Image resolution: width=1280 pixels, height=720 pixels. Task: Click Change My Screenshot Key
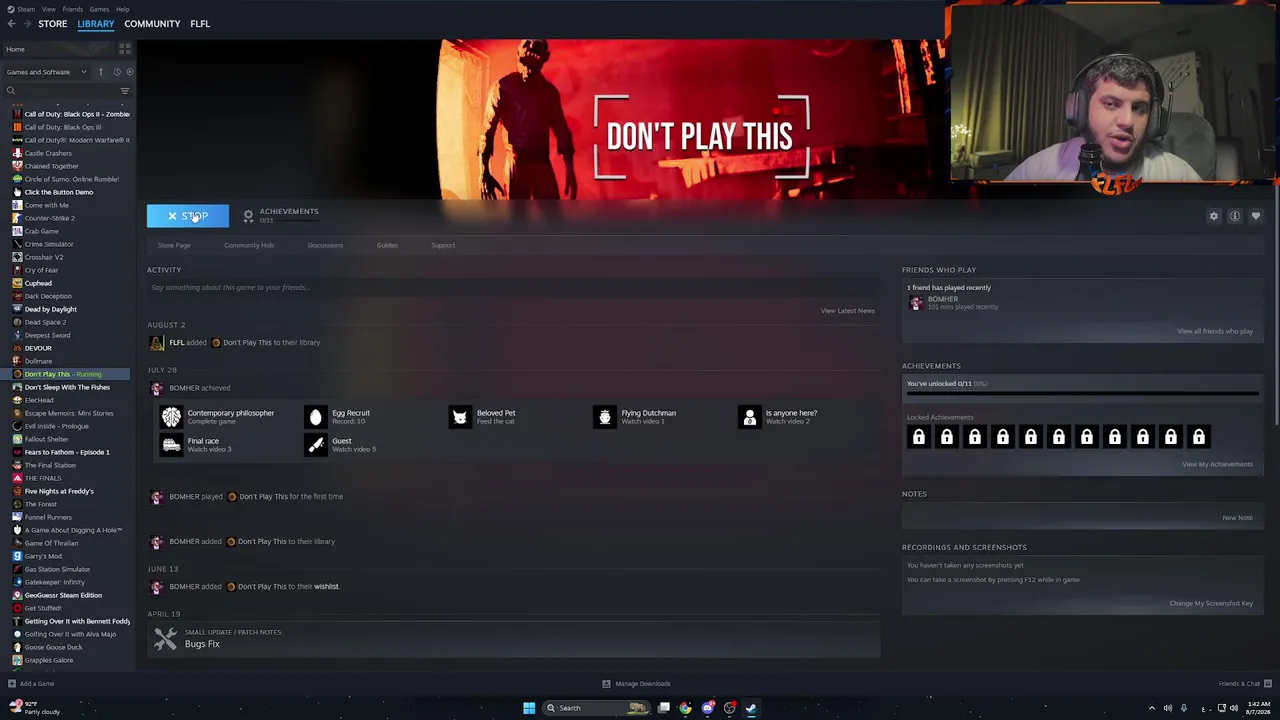coord(1211,603)
